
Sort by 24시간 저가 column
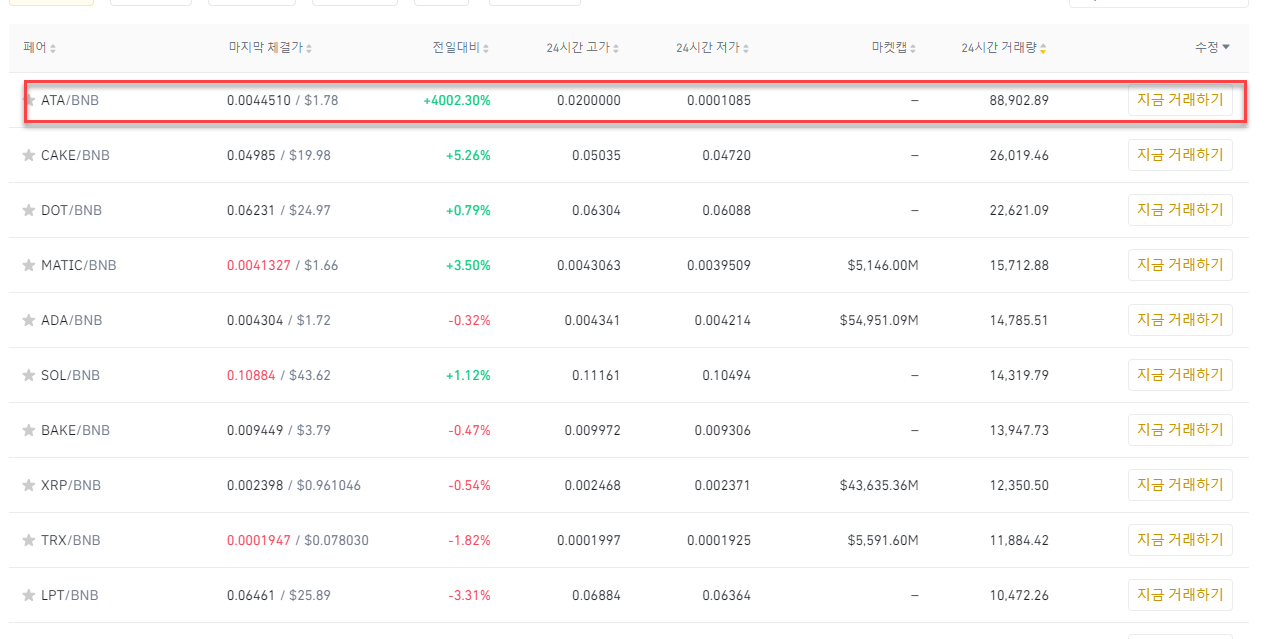[x=713, y=47]
